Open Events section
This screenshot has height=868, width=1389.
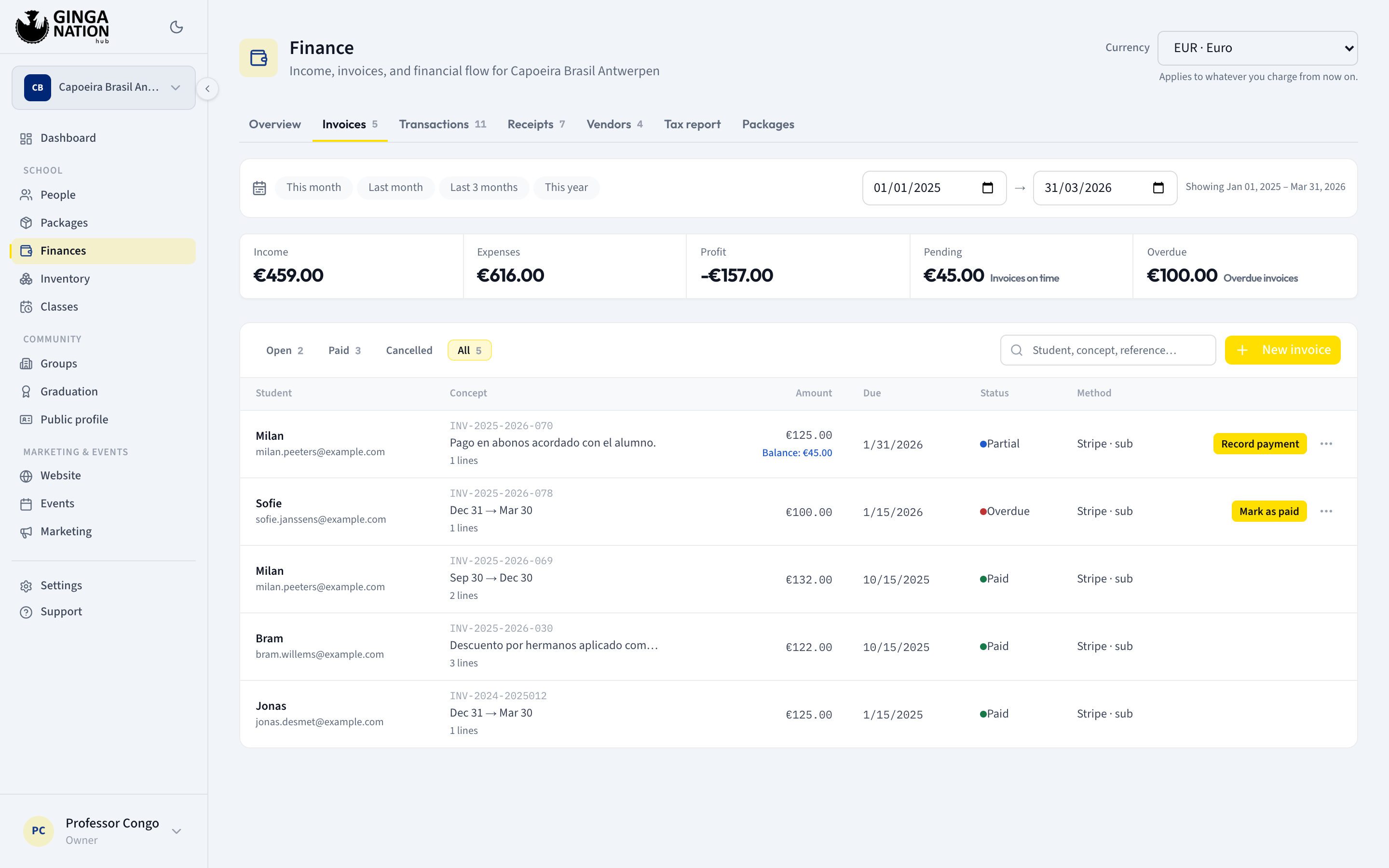coord(103,503)
